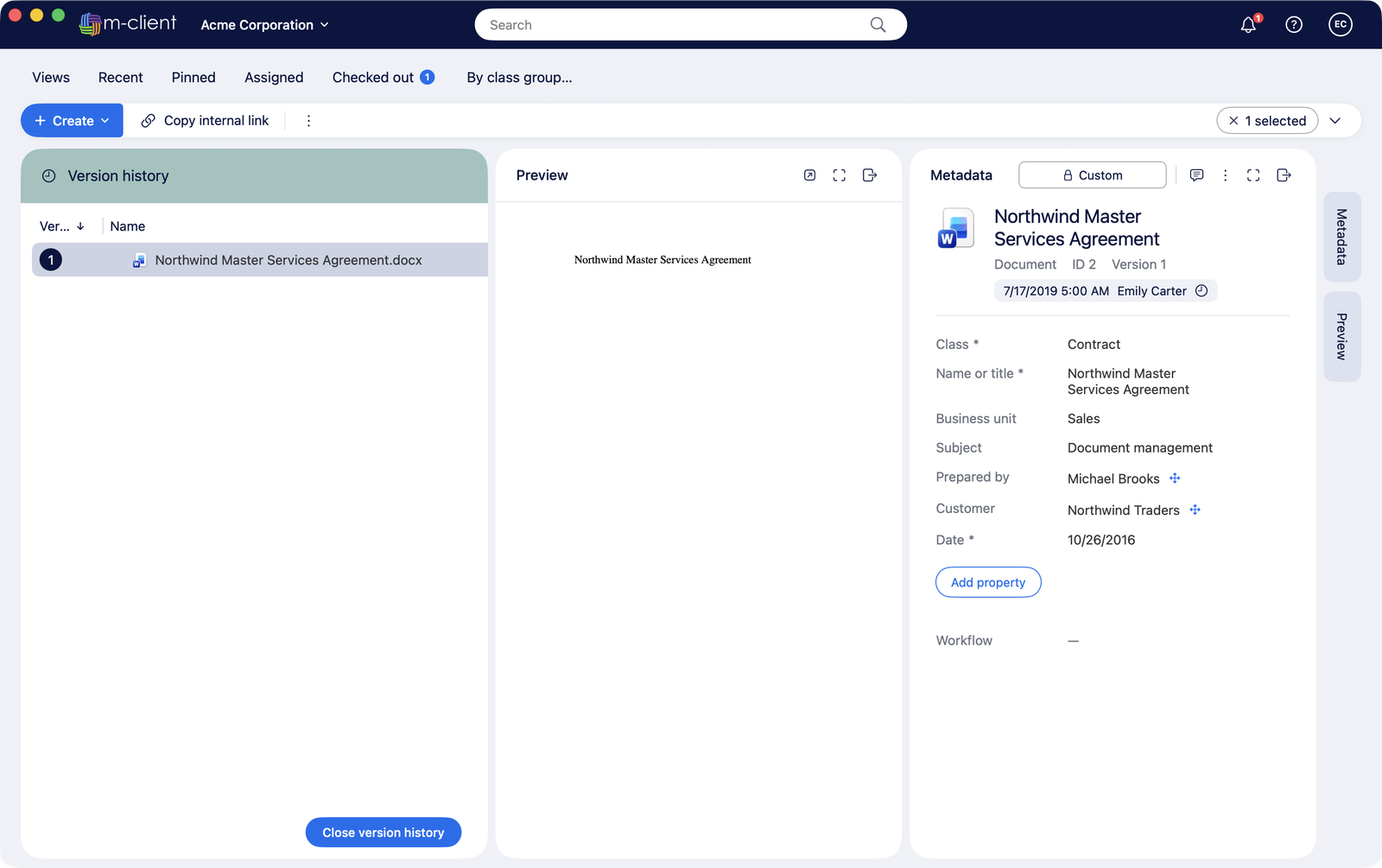The height and width of the screenshot is (868, 1382).
Task: Open Metadata panel more options menu
Action: click(x=1225, y=175)
